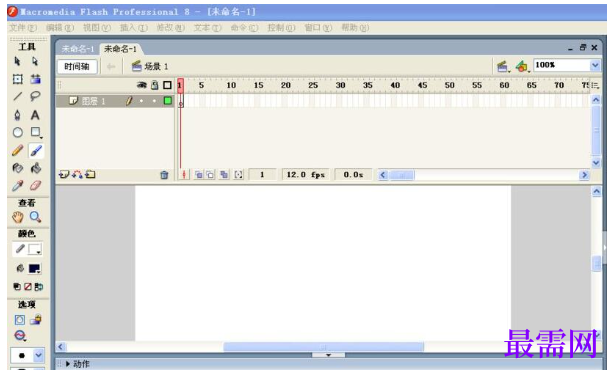Click the back arrow button
The image size is (616, 375).
tap(111, 67)
